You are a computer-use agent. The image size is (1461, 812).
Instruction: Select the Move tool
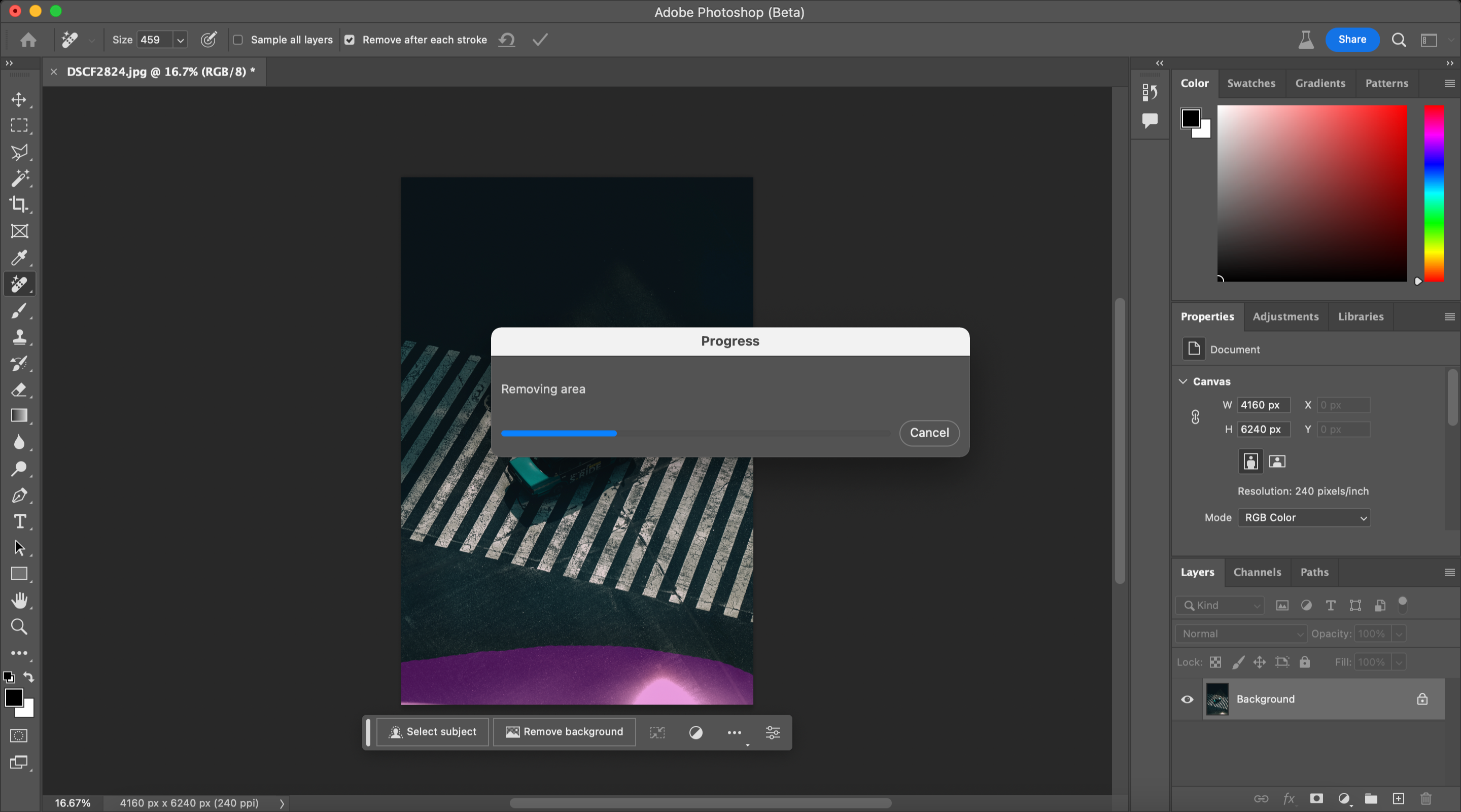tap(19, 100)
